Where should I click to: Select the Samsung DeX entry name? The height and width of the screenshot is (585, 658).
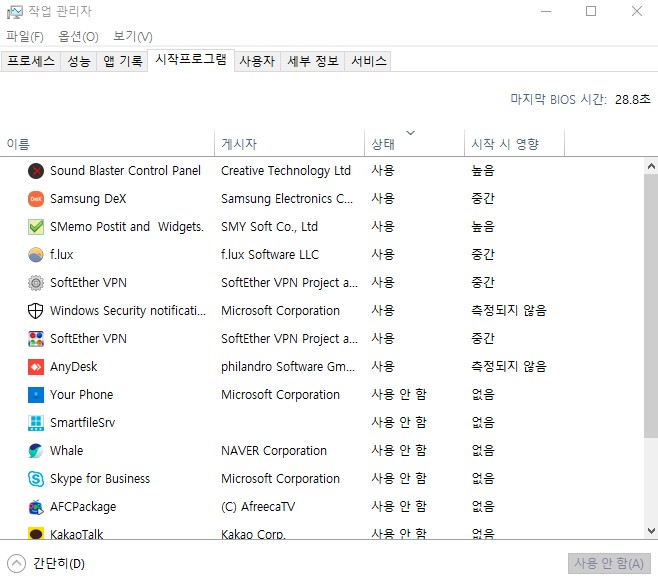[x=88, y=199]
